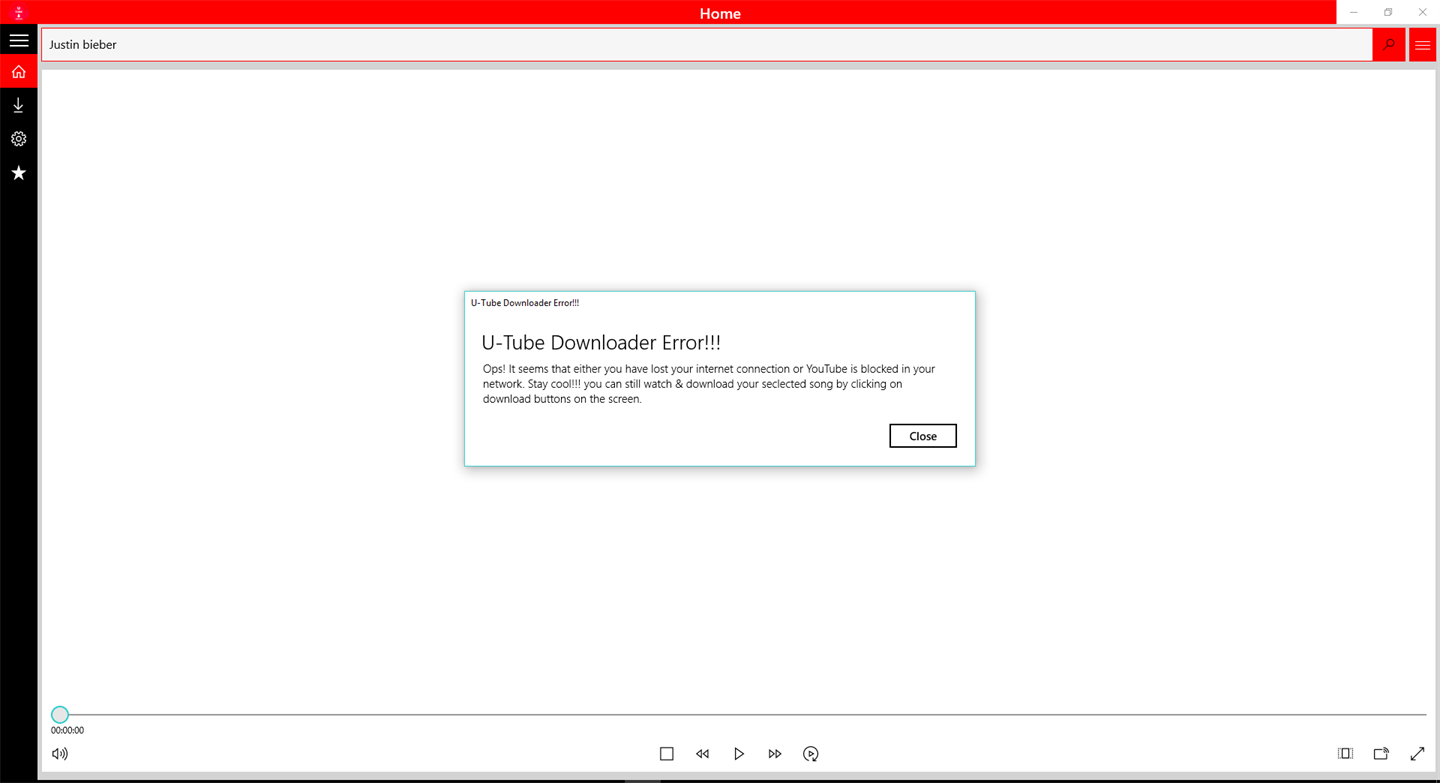This screenshot has height=783, width=1440.
Task: Open the Downloads page icon
Action: 19,105
